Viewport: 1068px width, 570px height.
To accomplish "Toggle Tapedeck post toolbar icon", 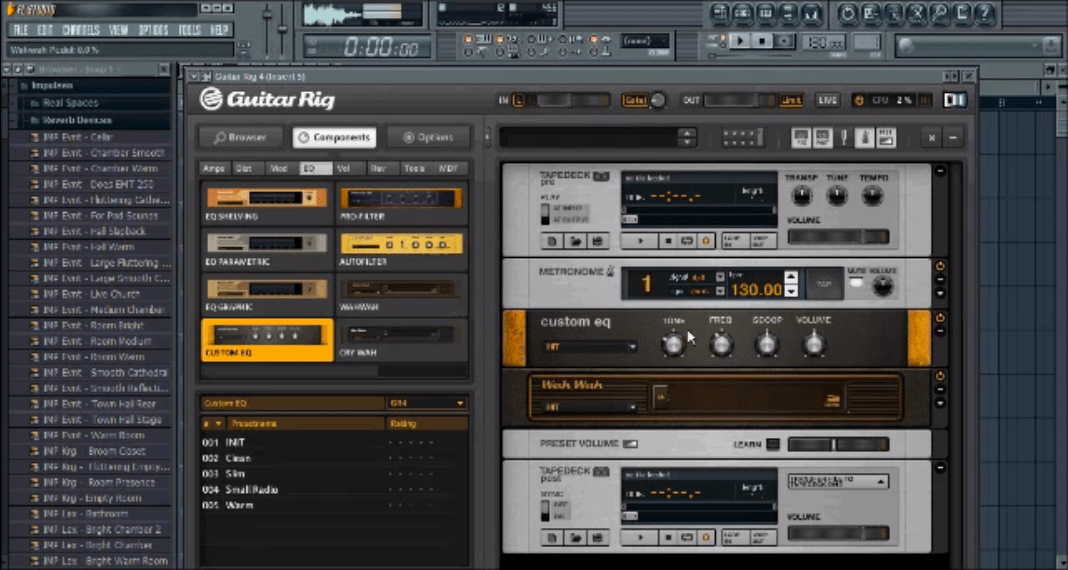I will point(822,138).
